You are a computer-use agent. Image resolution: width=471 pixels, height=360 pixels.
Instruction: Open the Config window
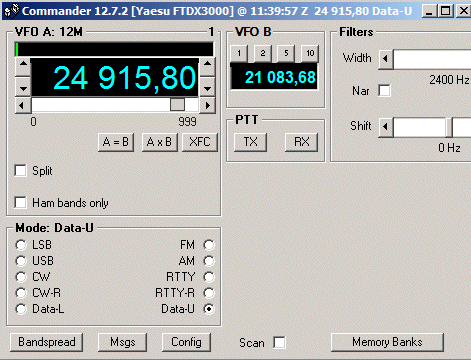[x=186, y=342]
